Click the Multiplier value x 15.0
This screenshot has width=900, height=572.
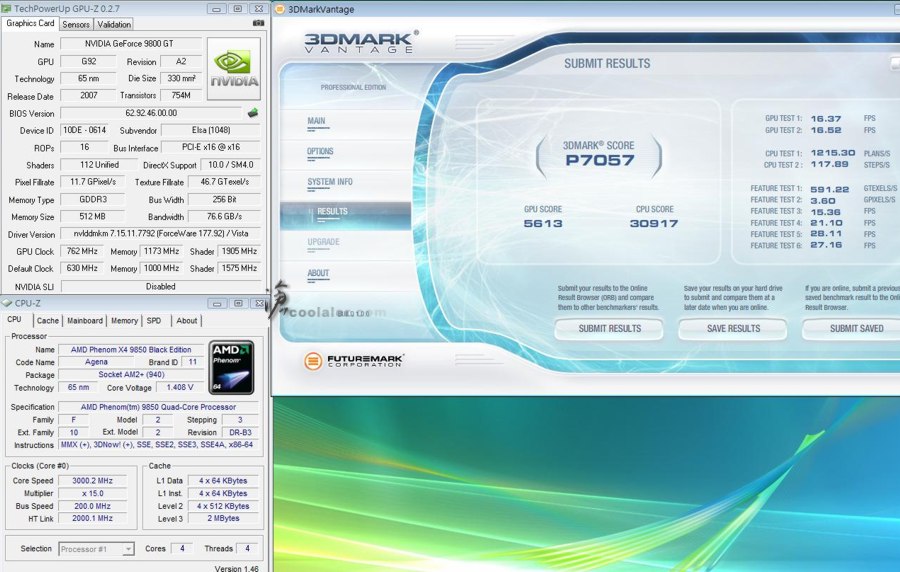pos(92,493)
